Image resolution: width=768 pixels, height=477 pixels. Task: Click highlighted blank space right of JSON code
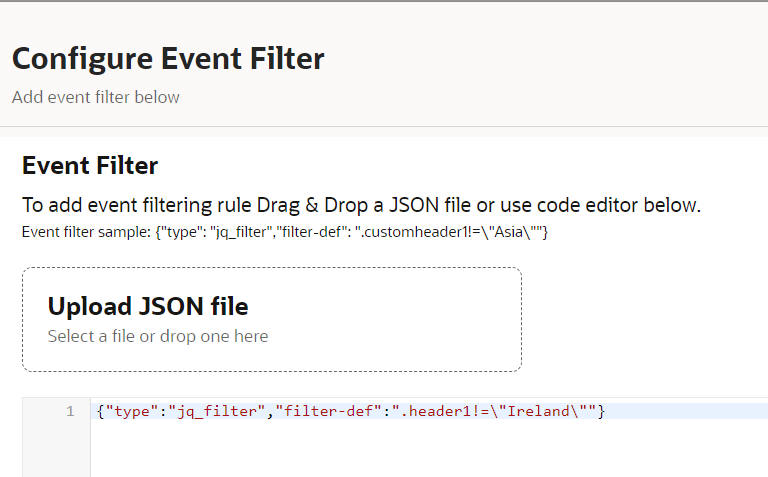[690, 411]
